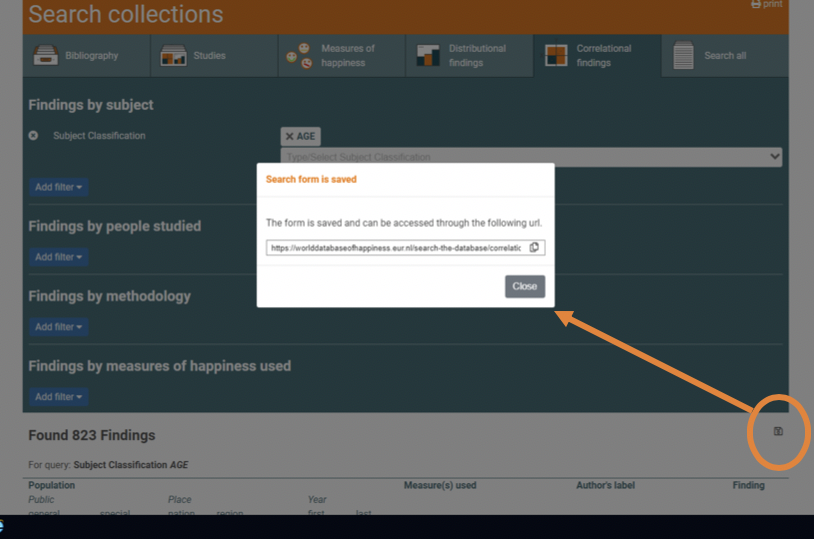The width and height of the screenshot is (814, 539).
Task: Open Add filter under Findings by methodology
Action: (60, 327)
